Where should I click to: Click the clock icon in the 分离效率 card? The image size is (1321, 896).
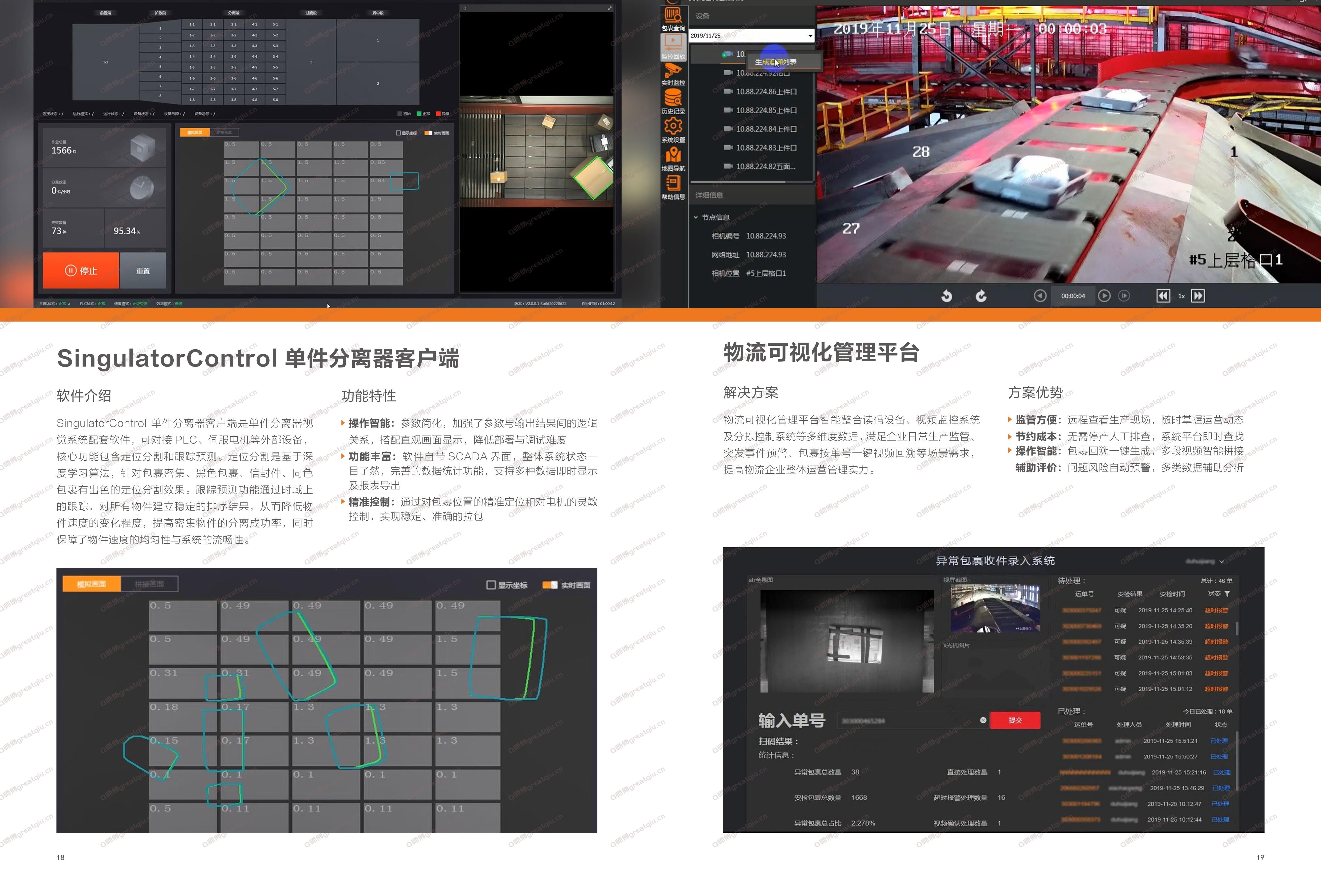[142, 188]
